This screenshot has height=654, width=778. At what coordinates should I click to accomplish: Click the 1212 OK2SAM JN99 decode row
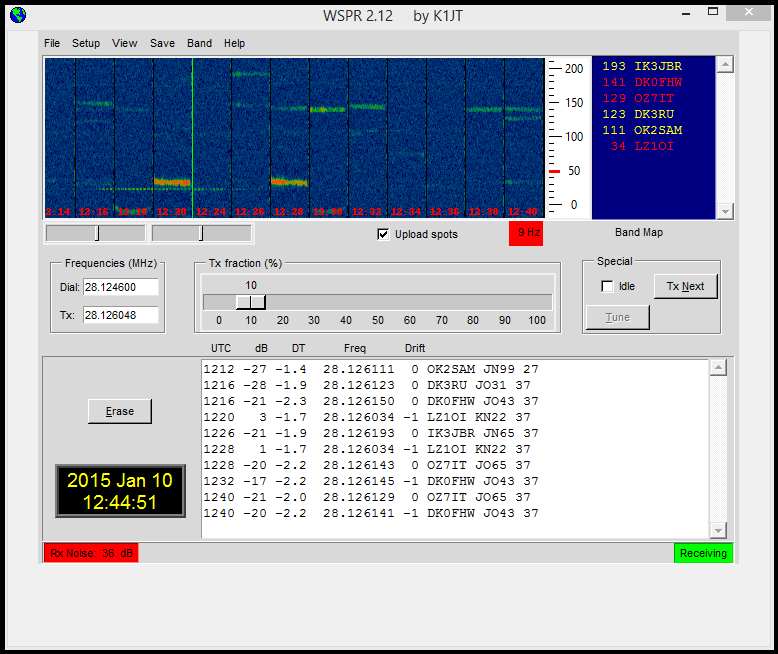tap(371, 369)
